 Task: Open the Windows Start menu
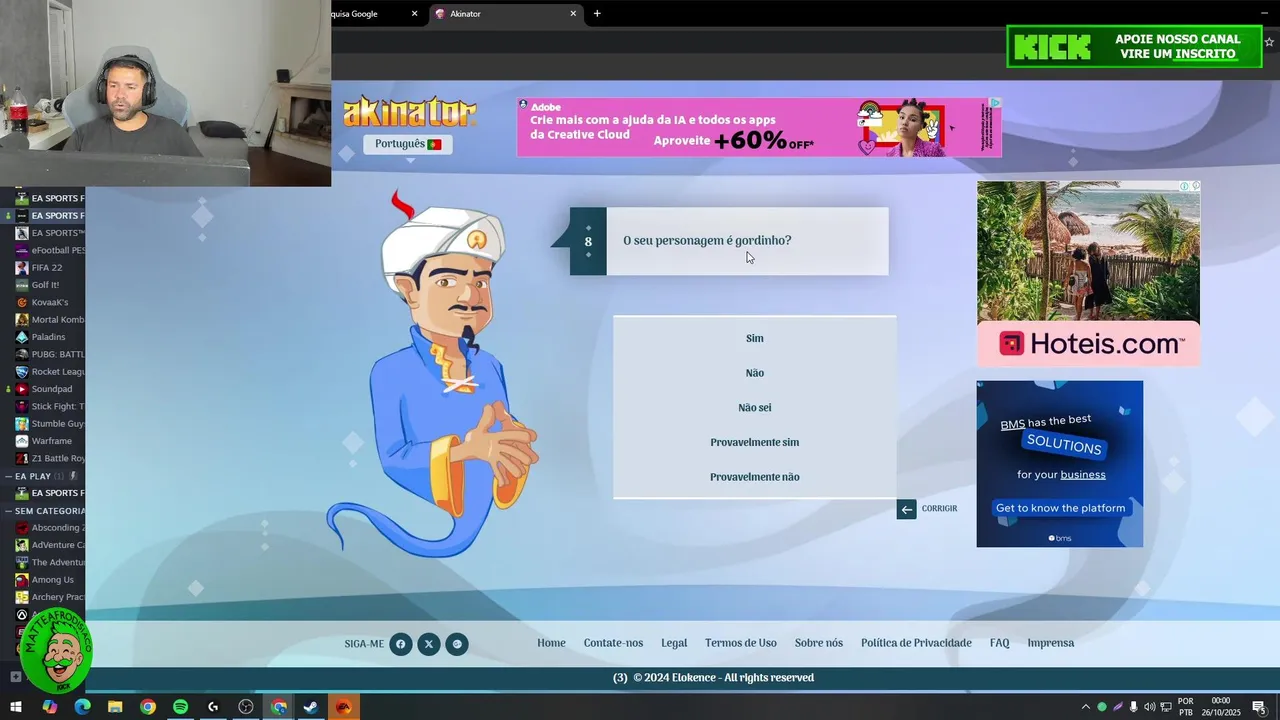coord(16,707)
